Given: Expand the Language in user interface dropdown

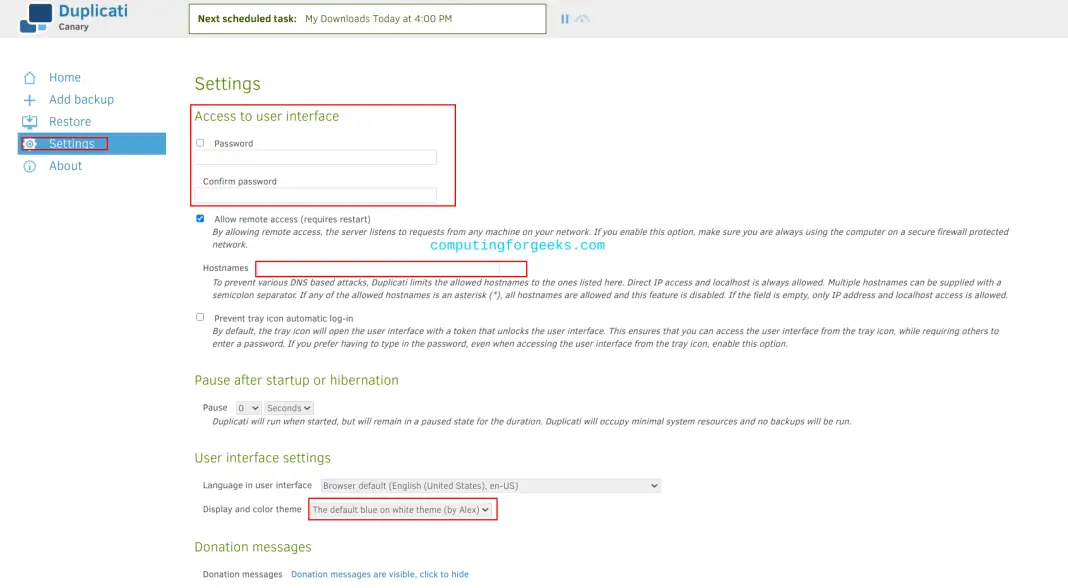Looking at the screenshot, I should click(x=490, y=486).
